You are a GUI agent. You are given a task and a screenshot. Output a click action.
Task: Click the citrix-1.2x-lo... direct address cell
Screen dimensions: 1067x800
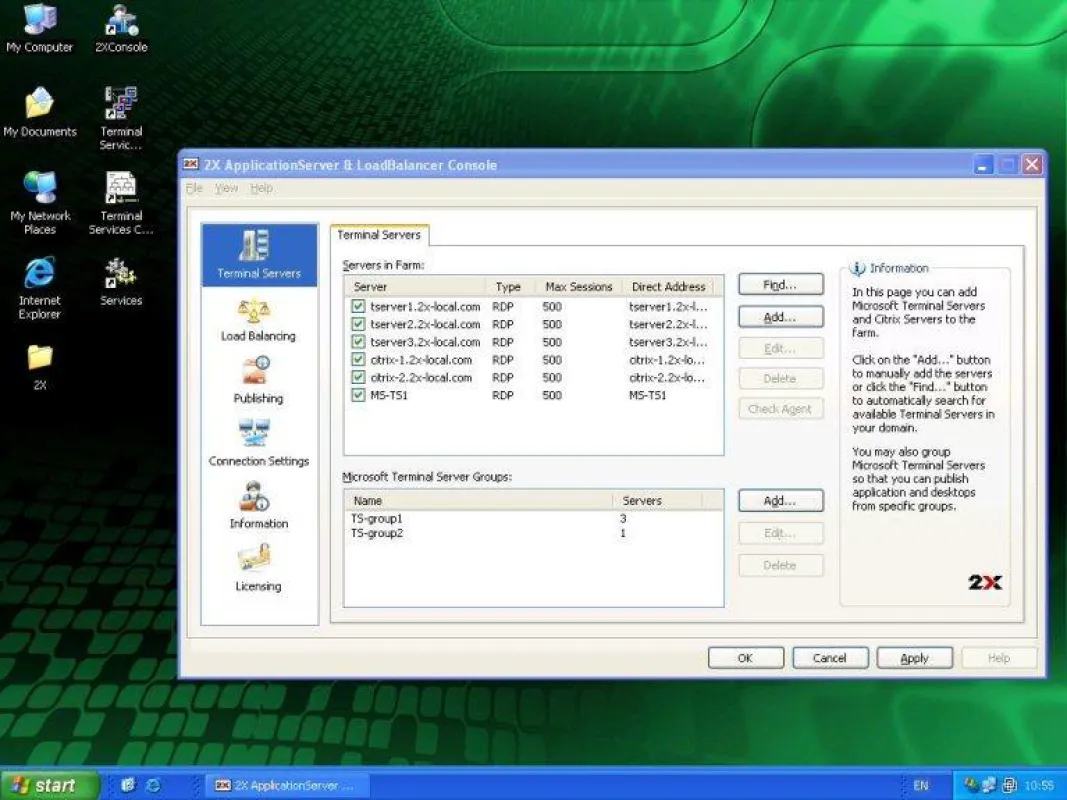[x=667, y=359]
